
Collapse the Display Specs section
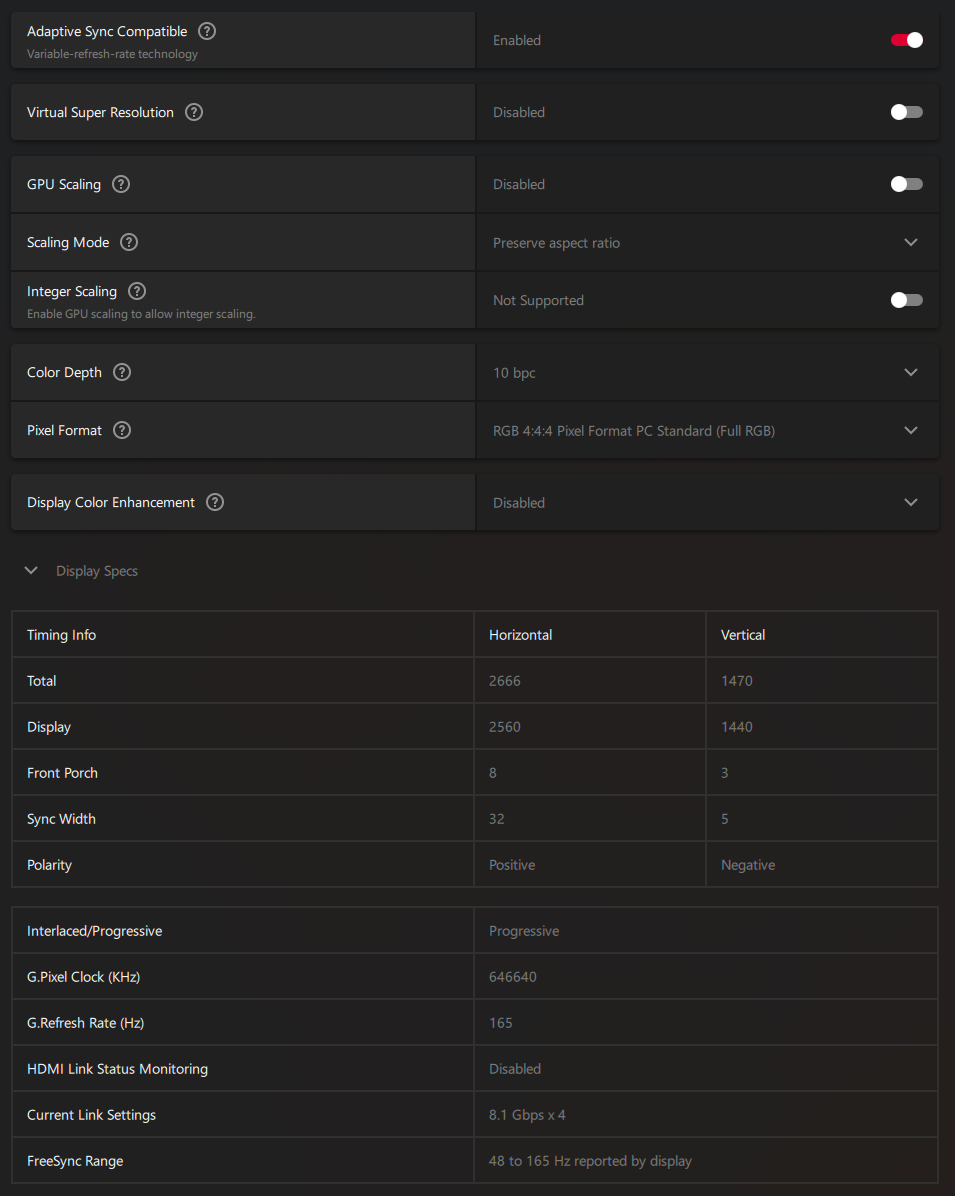point(32,570)
